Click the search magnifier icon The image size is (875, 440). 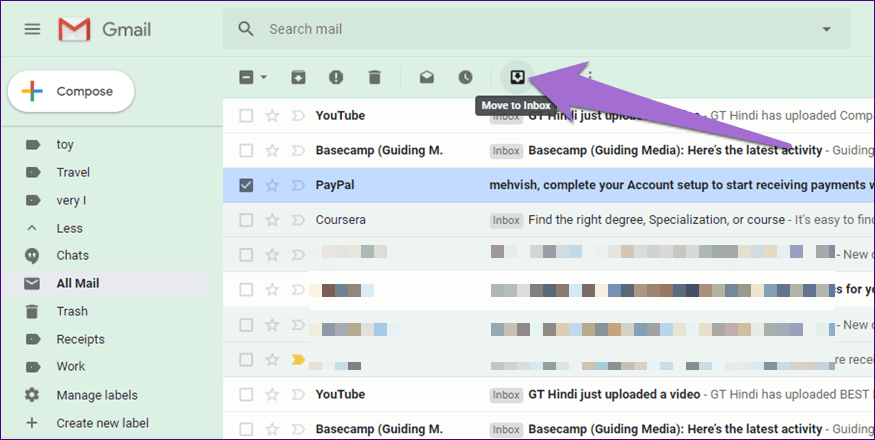246,28
